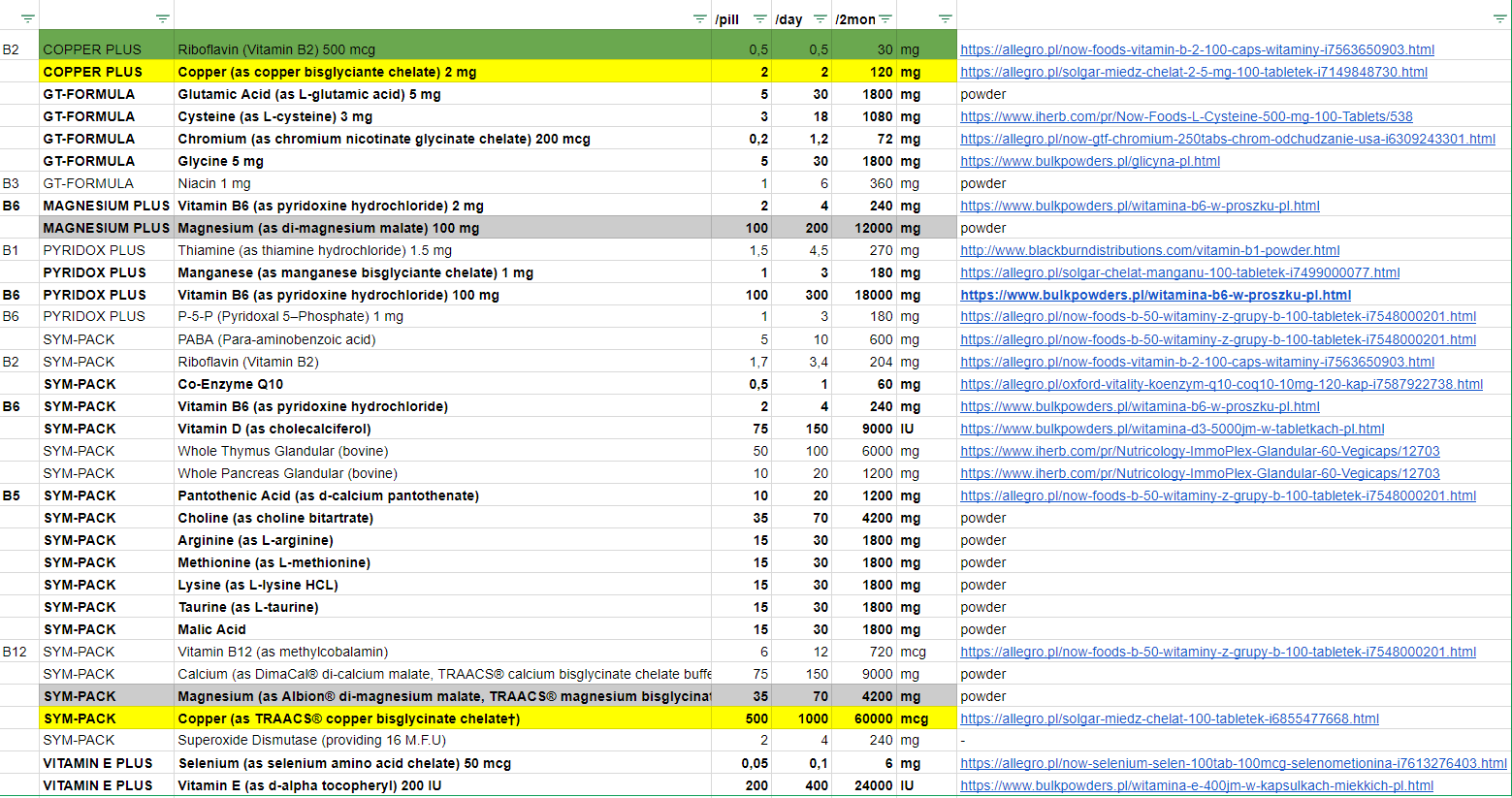Open the filter dropdown on the /day column
This screenshot has width=1512, height=798.
tap(820, 19)
